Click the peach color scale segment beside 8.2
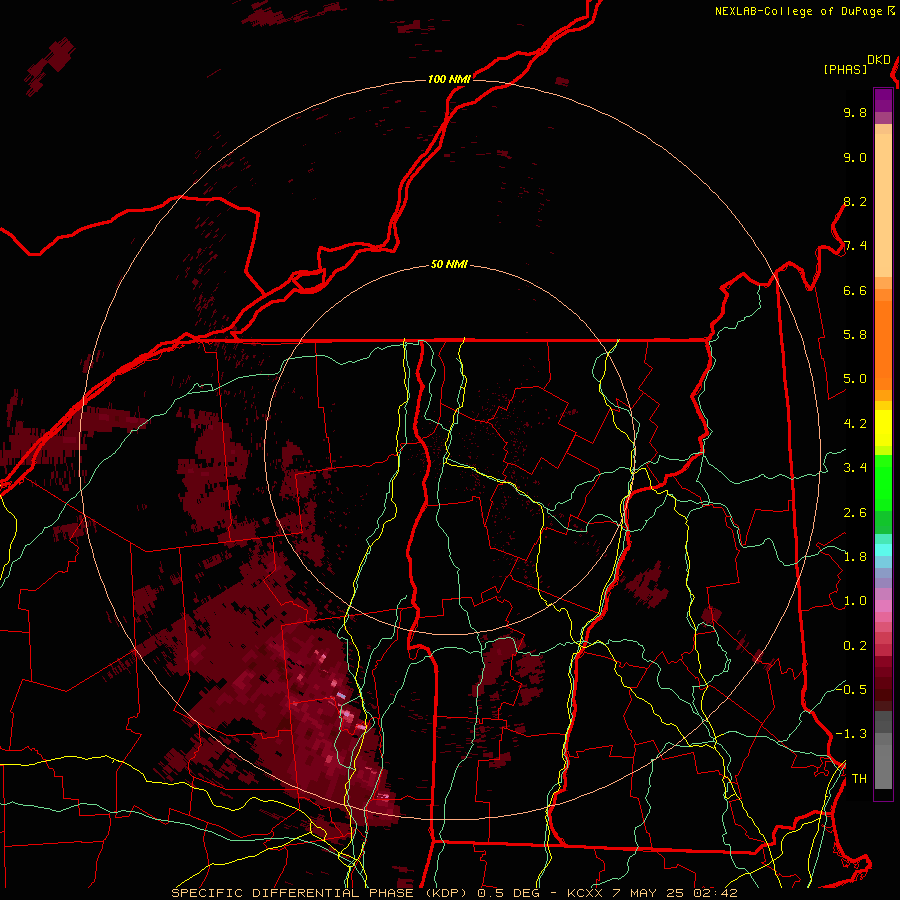This screenshot has width=900, height=900. (x=883, y=205)
